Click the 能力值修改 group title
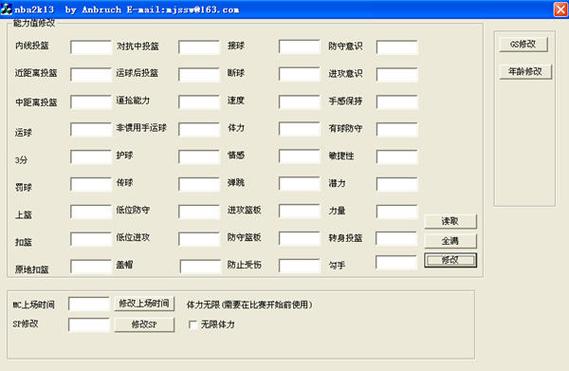The width and height of the screenshot is (569, 371). (34, 24)
